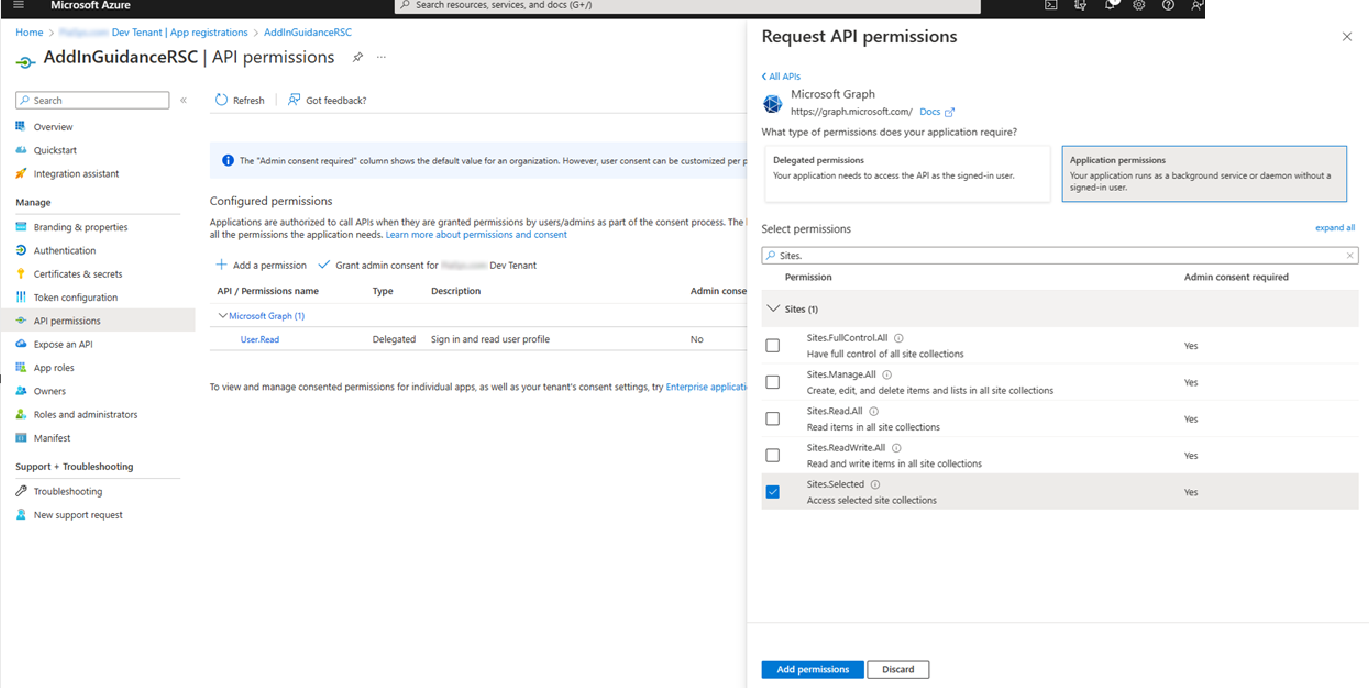Collapse the left navigation with double chevron

coord(184,100)
